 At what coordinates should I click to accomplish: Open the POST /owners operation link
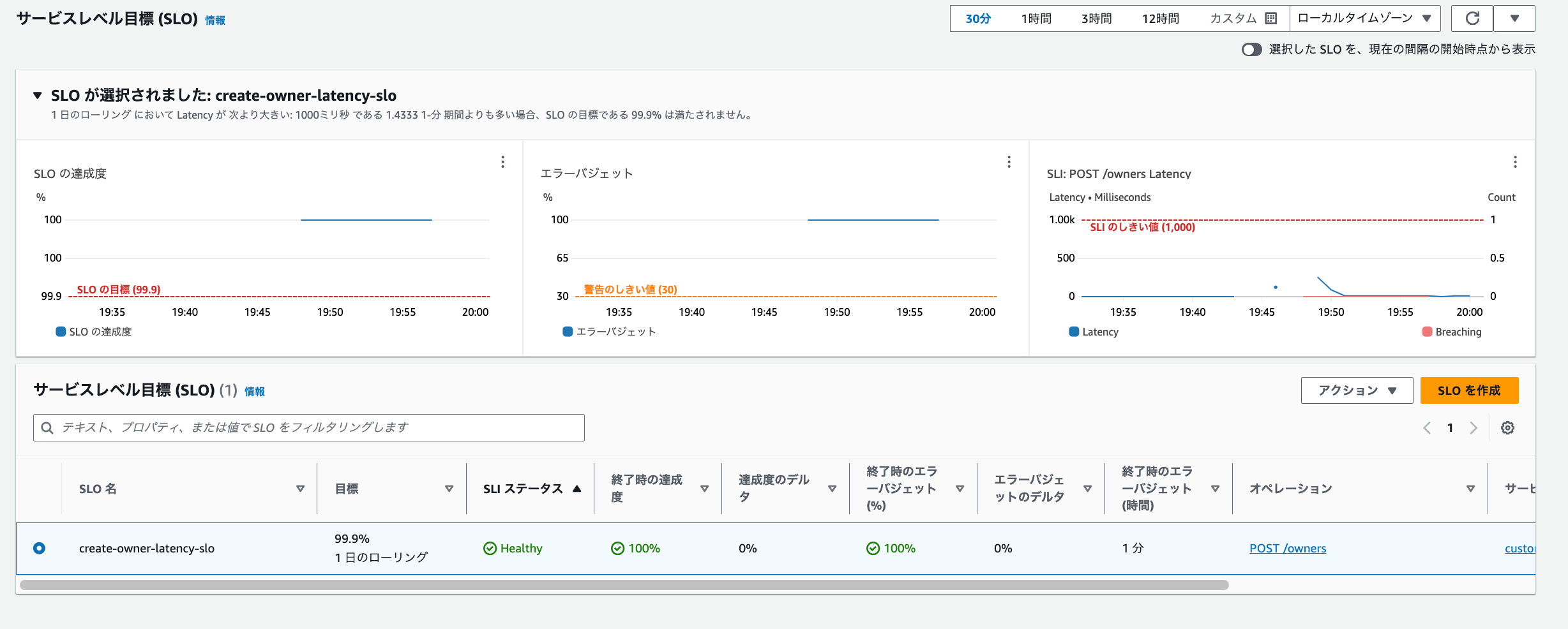(1287, 549)
